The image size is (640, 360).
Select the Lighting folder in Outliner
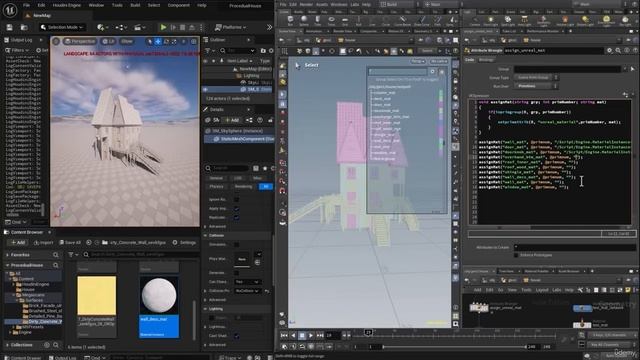coord(251,76)
